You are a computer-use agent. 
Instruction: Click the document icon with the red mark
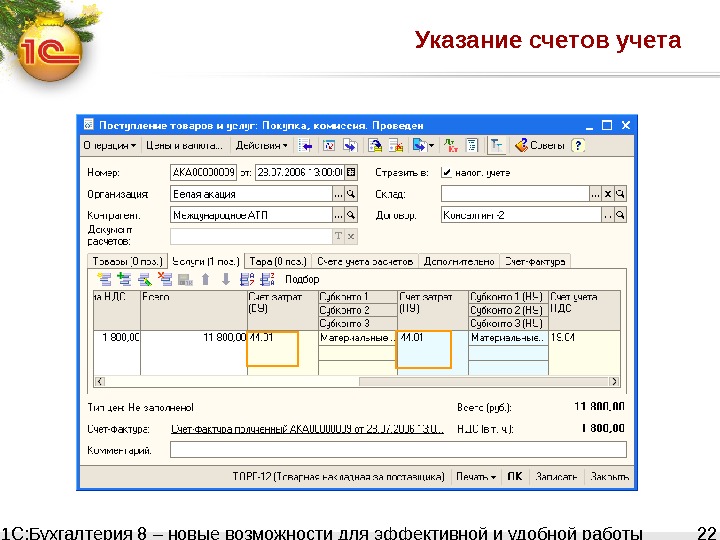click(396, 146)
